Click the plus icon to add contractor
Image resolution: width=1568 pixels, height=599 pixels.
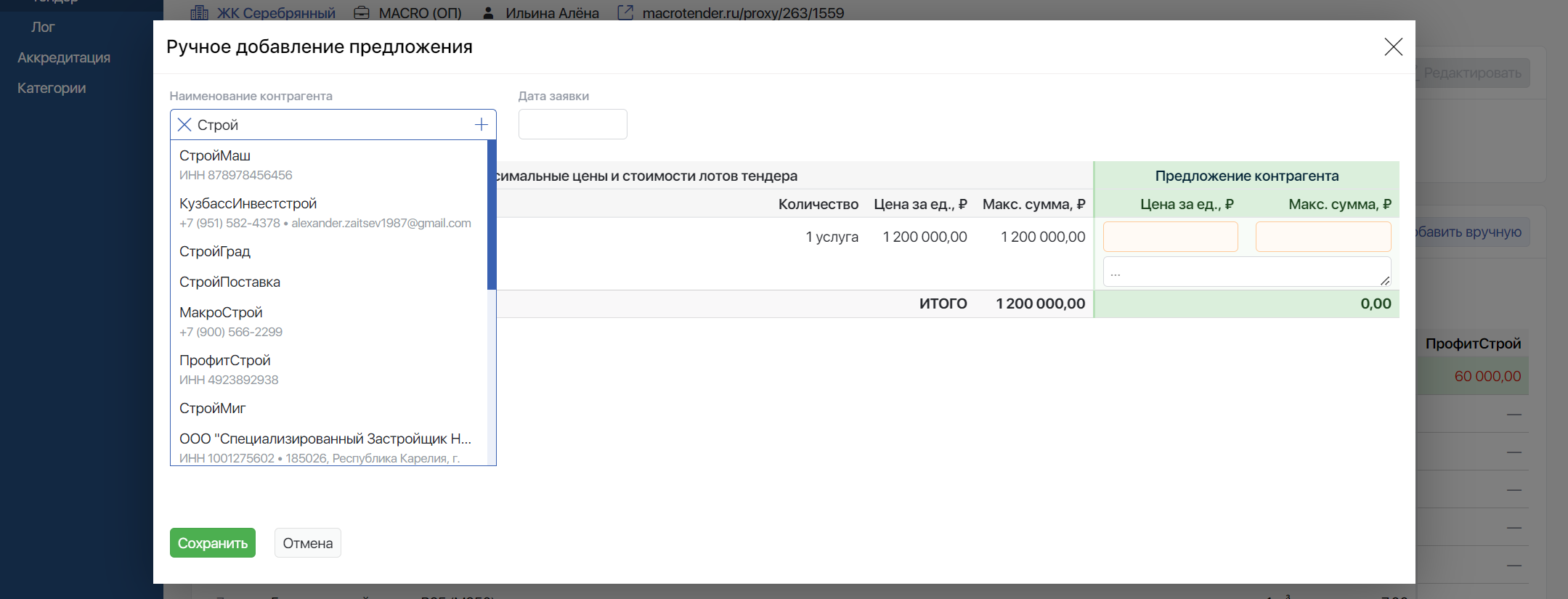pos(481,125)
